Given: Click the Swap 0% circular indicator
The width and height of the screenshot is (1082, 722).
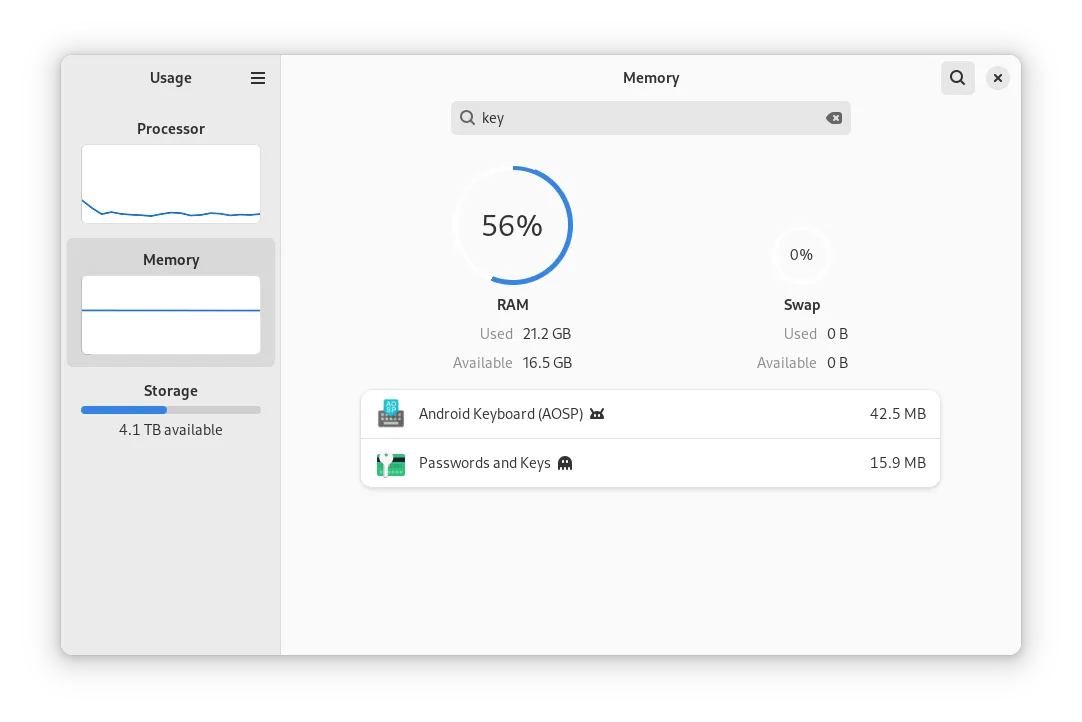Looking at the screenshot, I should (x=801, y=255).
